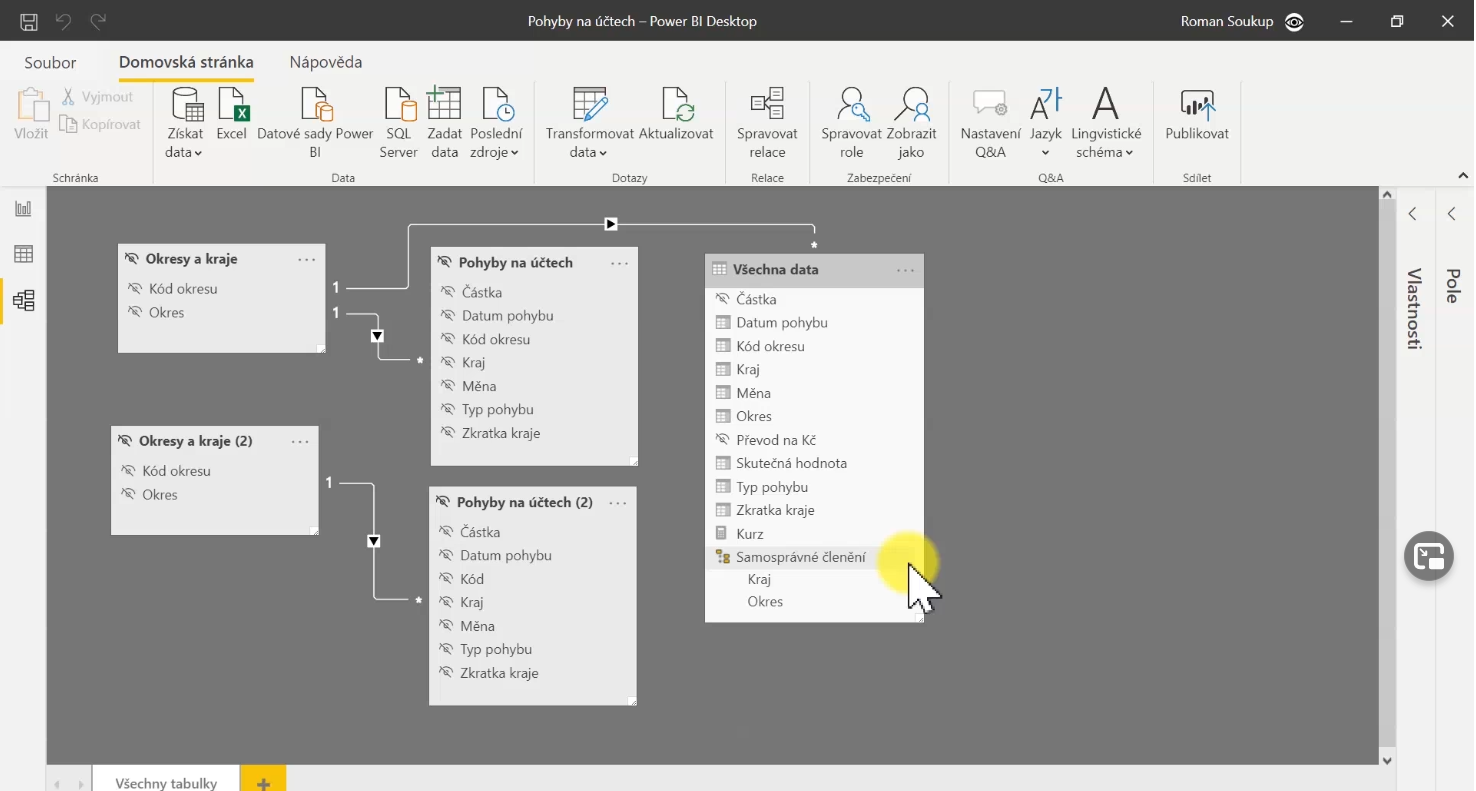Open Poslední zdroje dropdown
Image resolution: width=1476 pixels, height=791 pixels.
coord(496,122)
